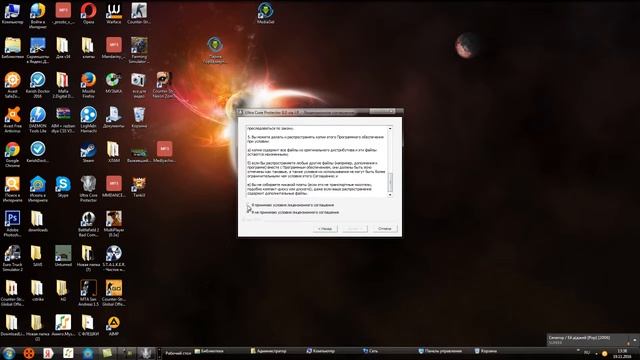
Task: Open the Администратор taskbar toolbar link
Action: pyautogui.click(x=269, y=351)
